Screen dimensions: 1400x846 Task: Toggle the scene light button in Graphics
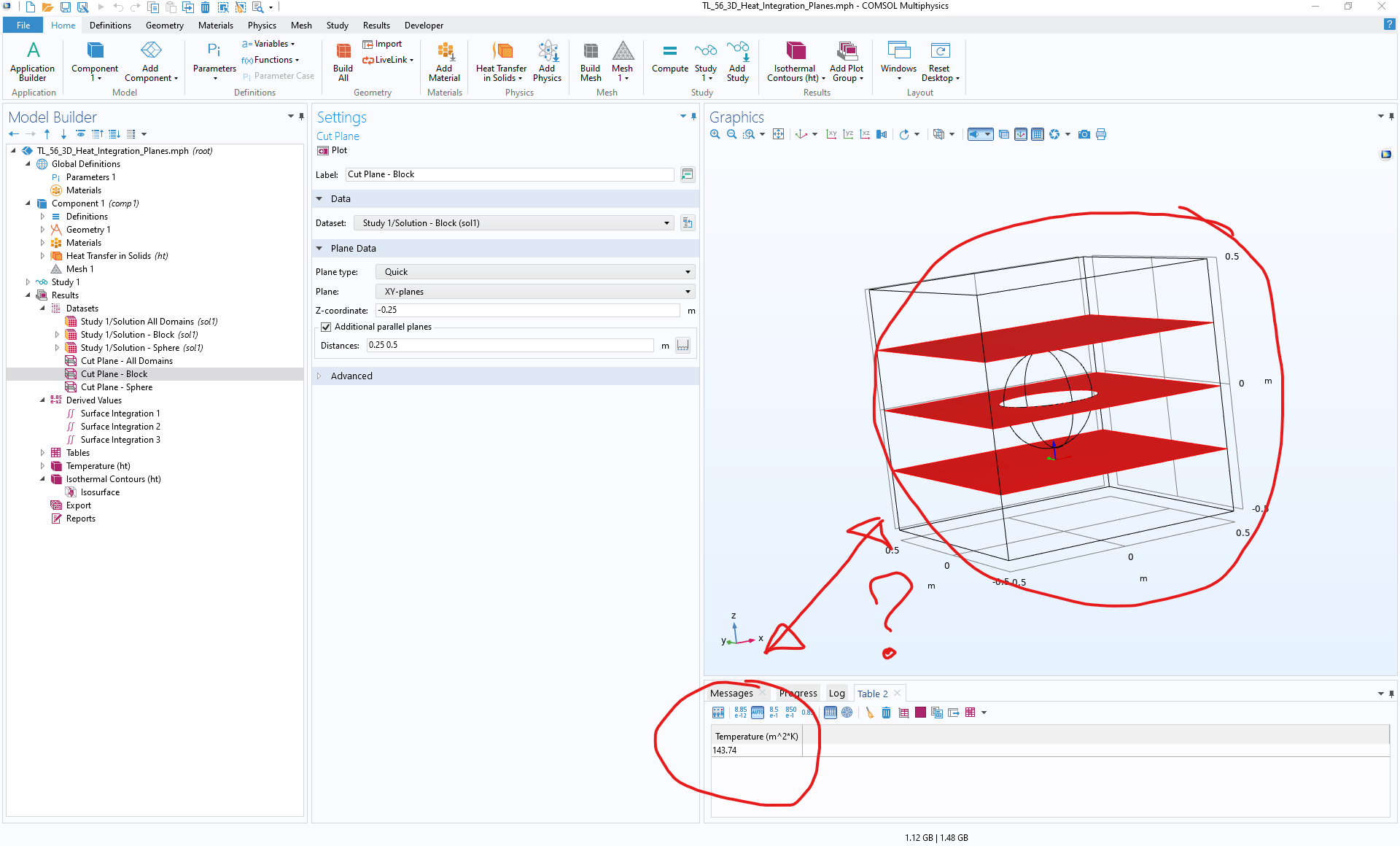point(980,134)
